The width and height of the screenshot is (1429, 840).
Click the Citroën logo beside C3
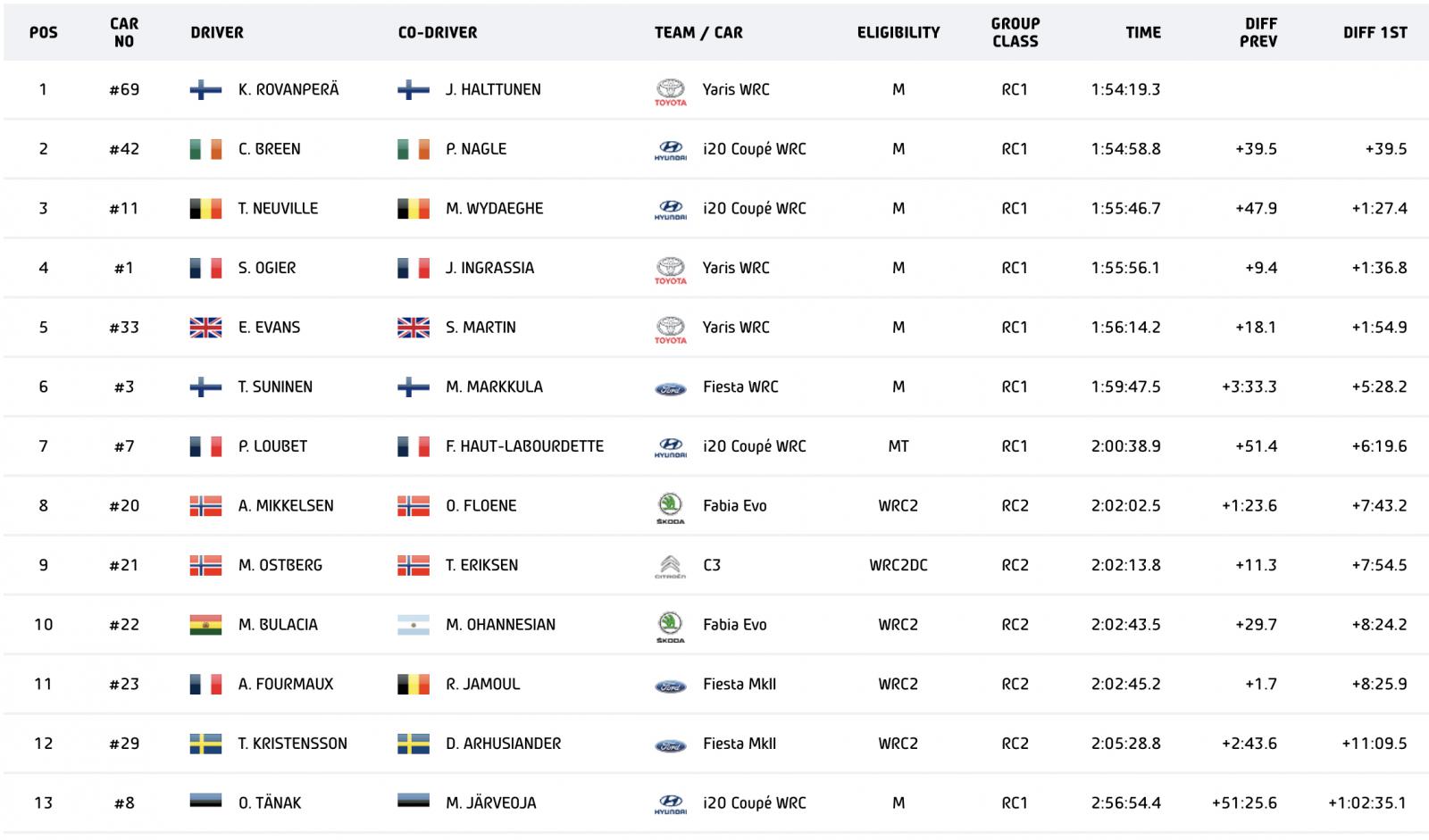pos(670,567)
